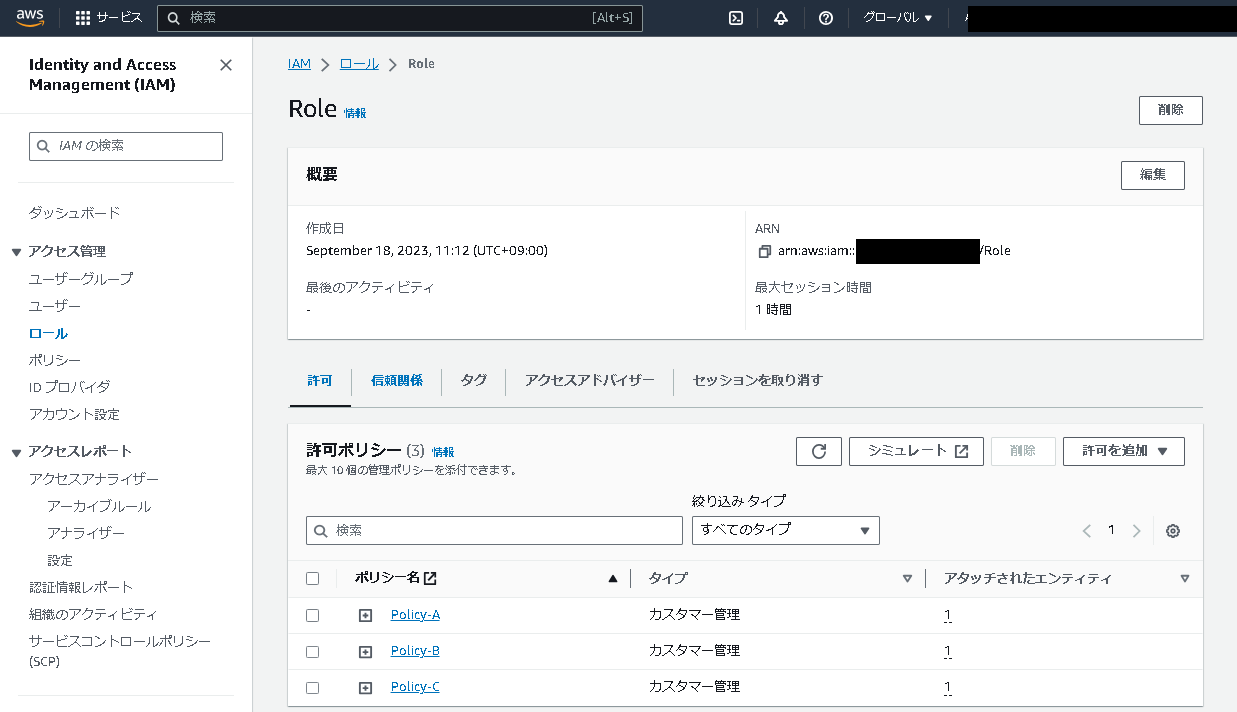Click the AWS logo home icon

point(30,17)
